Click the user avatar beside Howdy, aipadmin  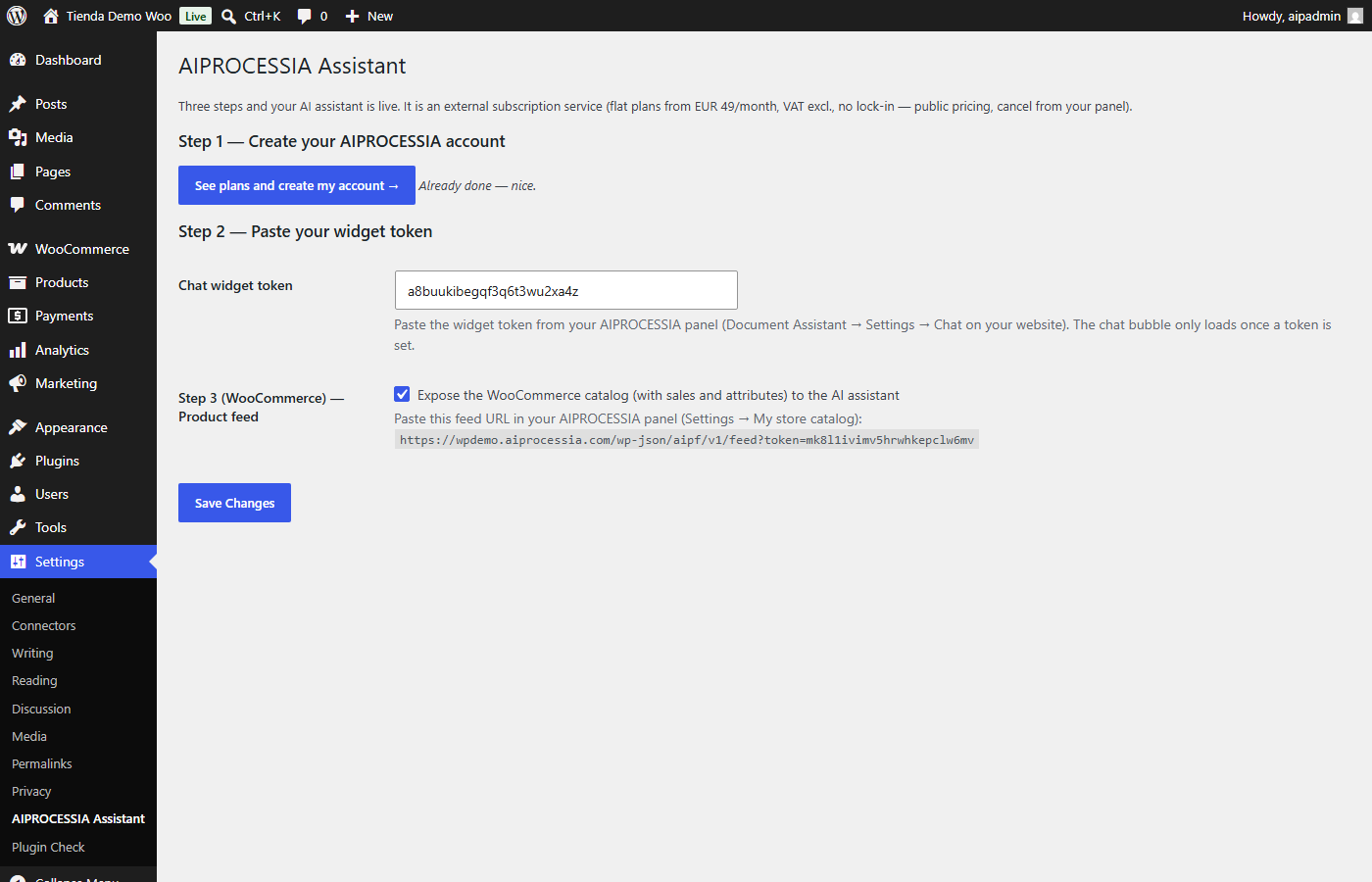tap(1355, 16)
